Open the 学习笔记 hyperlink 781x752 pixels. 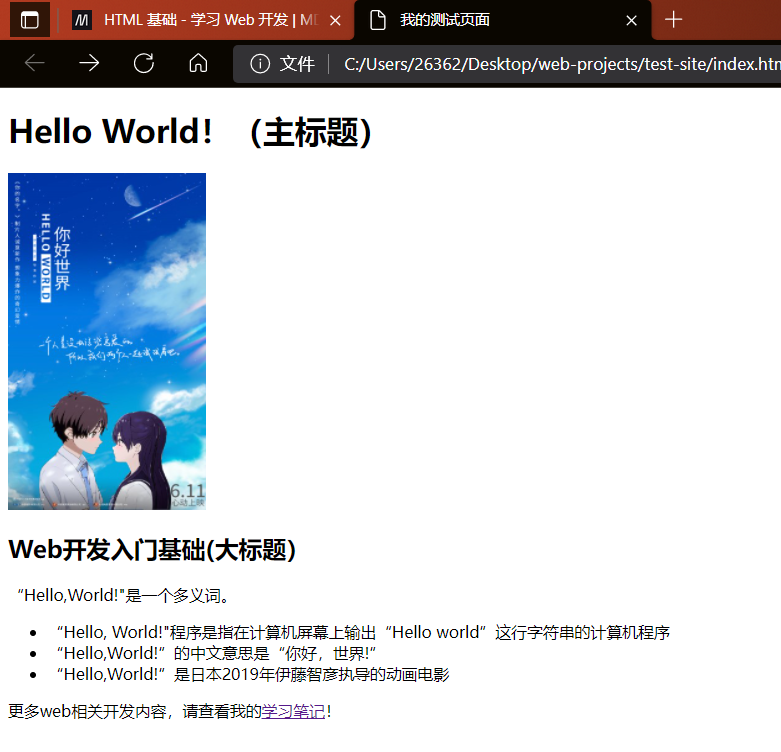293,711
